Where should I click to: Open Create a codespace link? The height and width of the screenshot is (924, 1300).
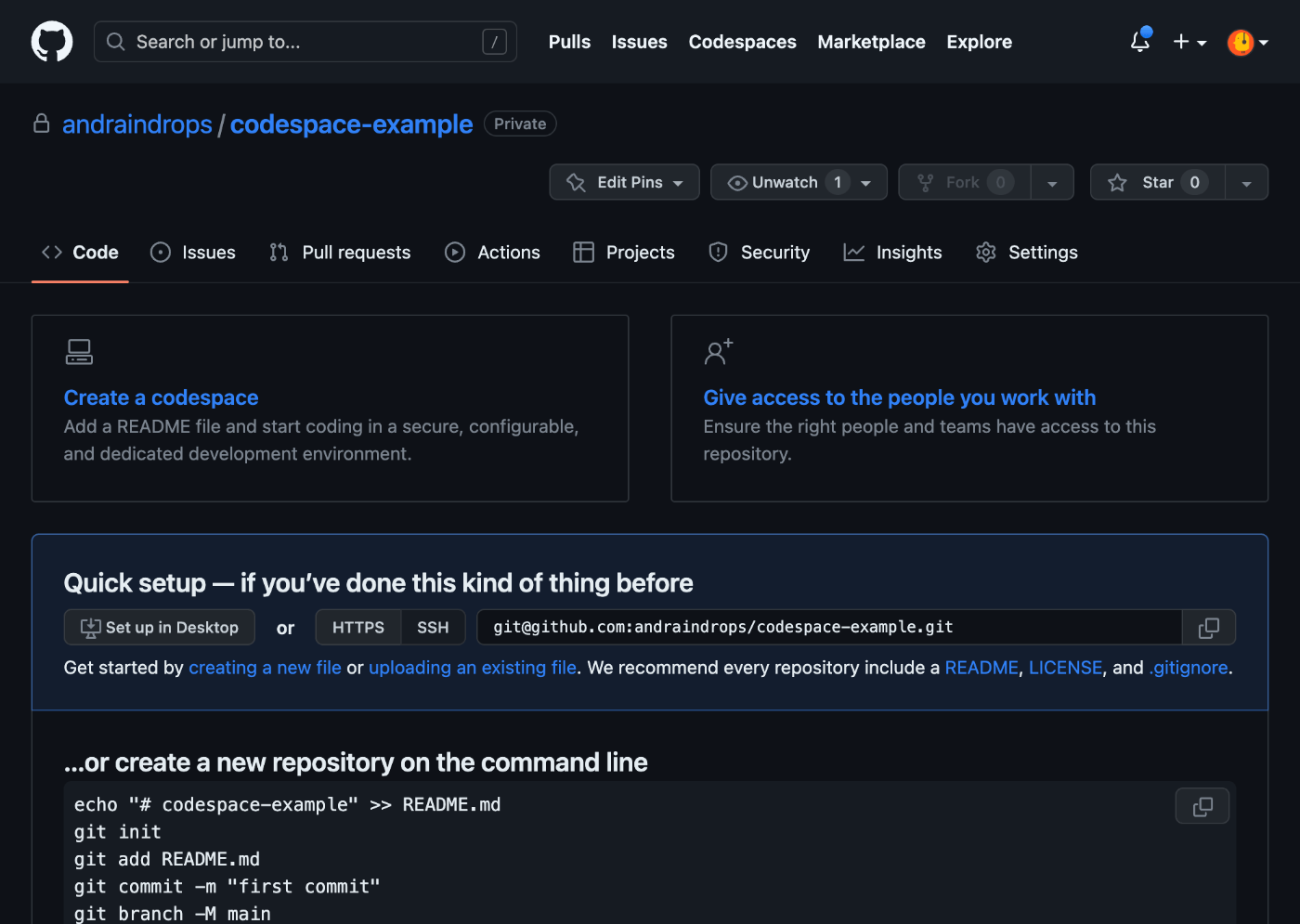pos(162,397)
